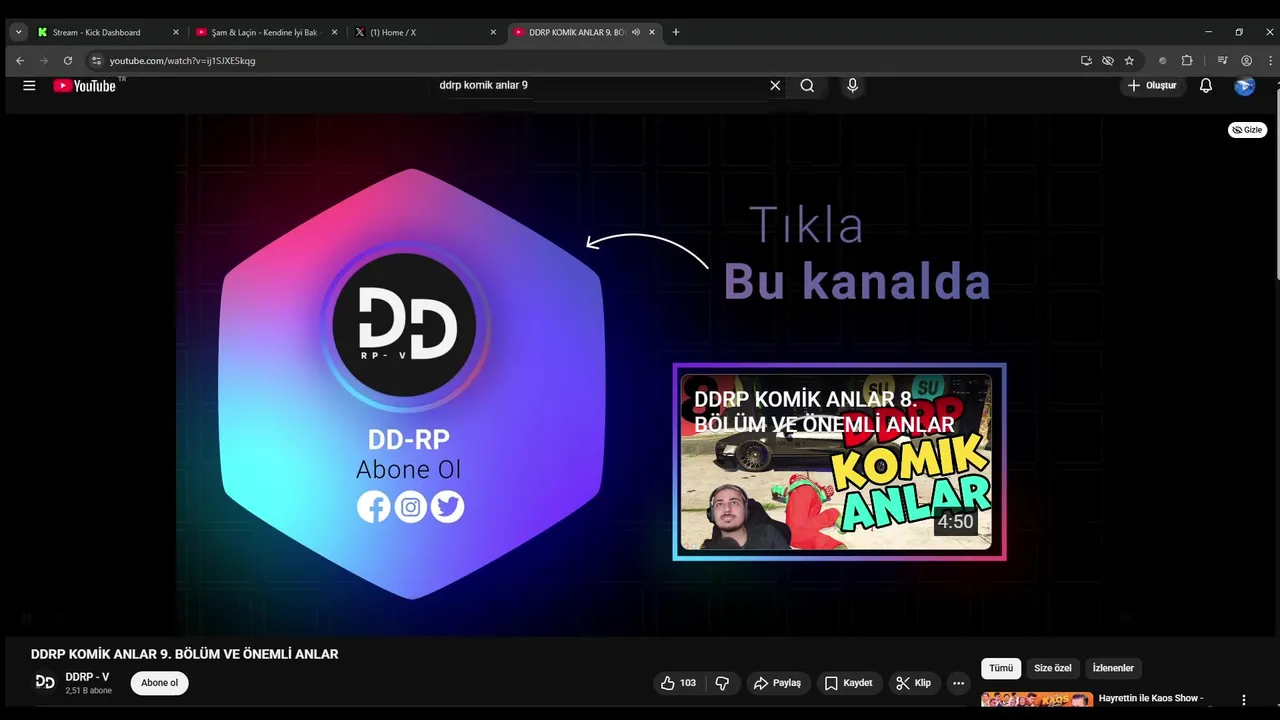
Task: Bookmark this page with star icon
Action: pos(1129,61)
